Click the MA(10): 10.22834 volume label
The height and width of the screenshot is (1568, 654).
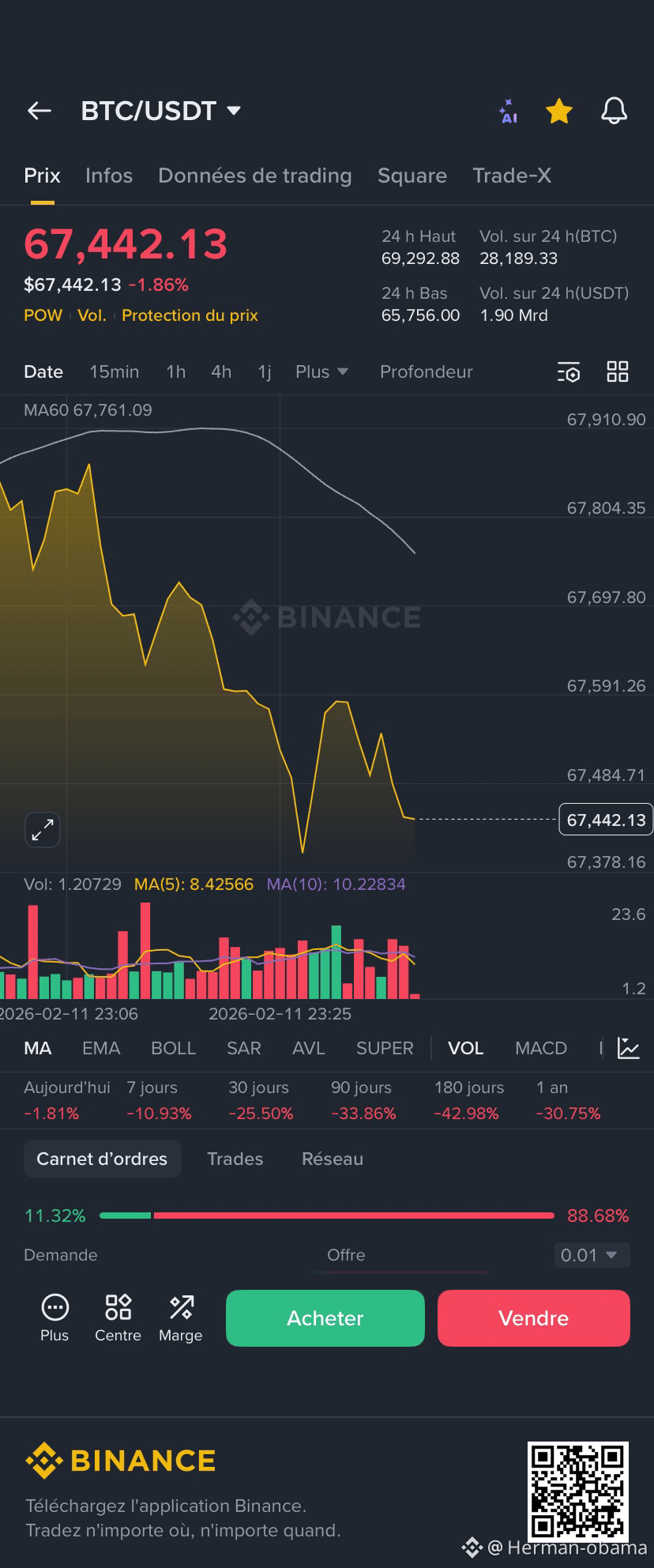coord(336,884)
